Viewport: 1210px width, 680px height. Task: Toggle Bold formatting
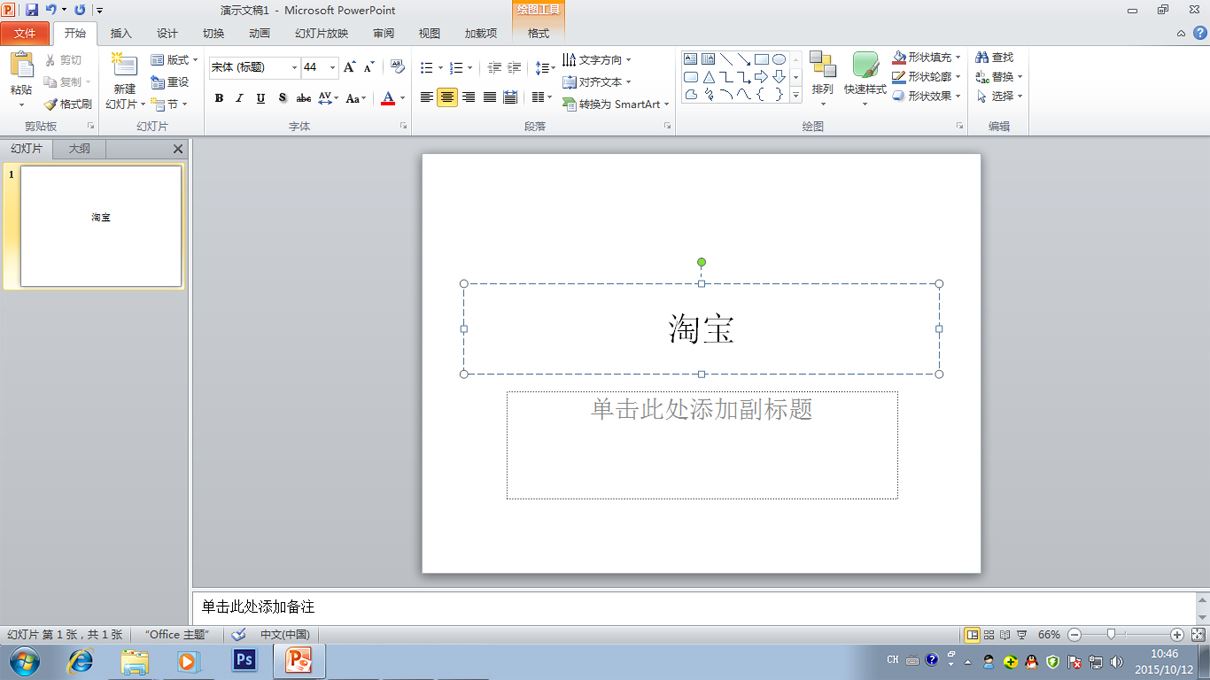(x=219, y=98)
